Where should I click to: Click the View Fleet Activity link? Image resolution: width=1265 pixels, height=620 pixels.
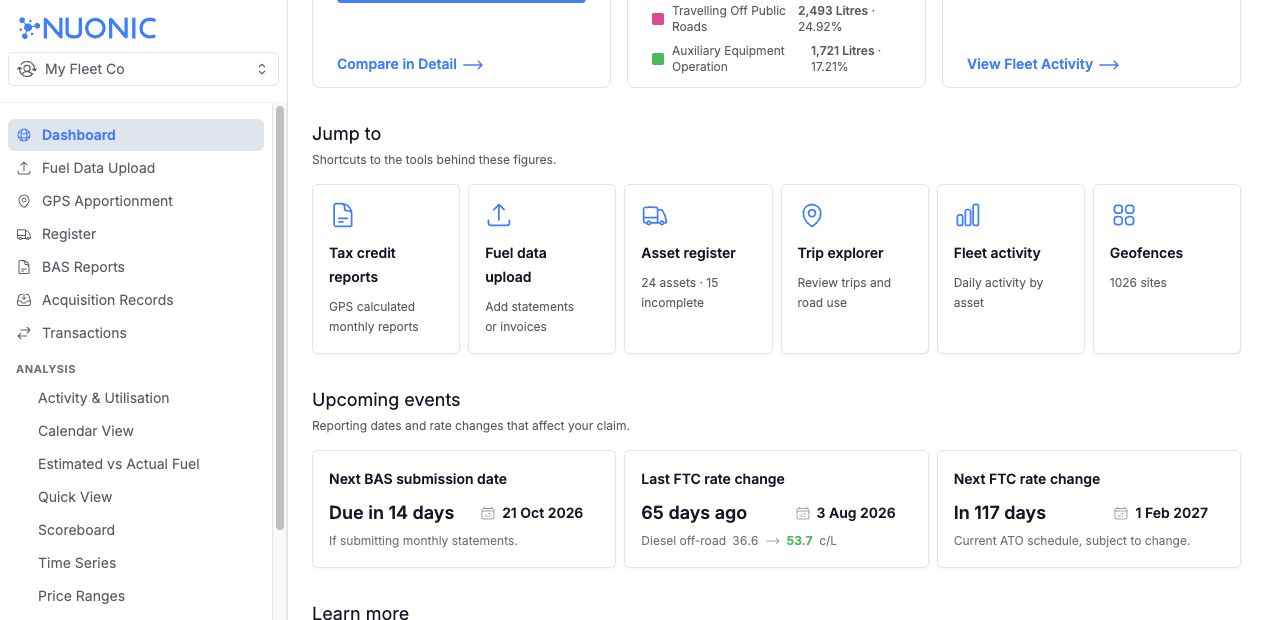1043,64
